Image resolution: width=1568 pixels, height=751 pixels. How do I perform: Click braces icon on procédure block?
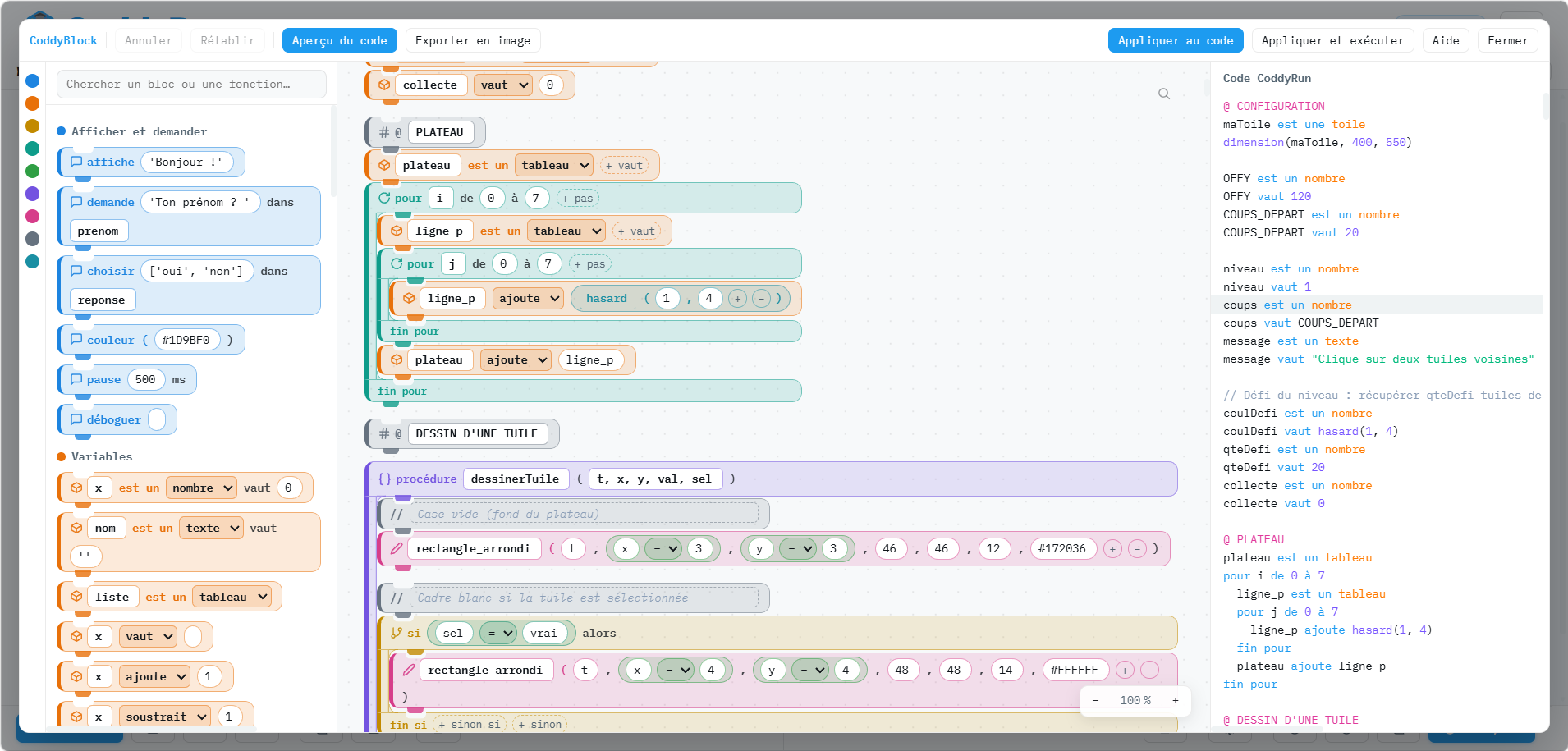click(384, 479)
